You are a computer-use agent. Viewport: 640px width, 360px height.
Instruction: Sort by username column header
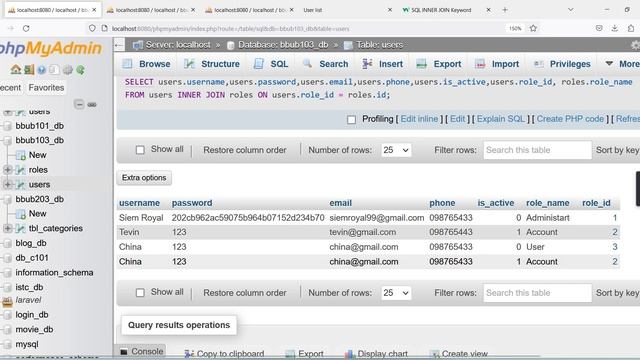click(139, 203)
